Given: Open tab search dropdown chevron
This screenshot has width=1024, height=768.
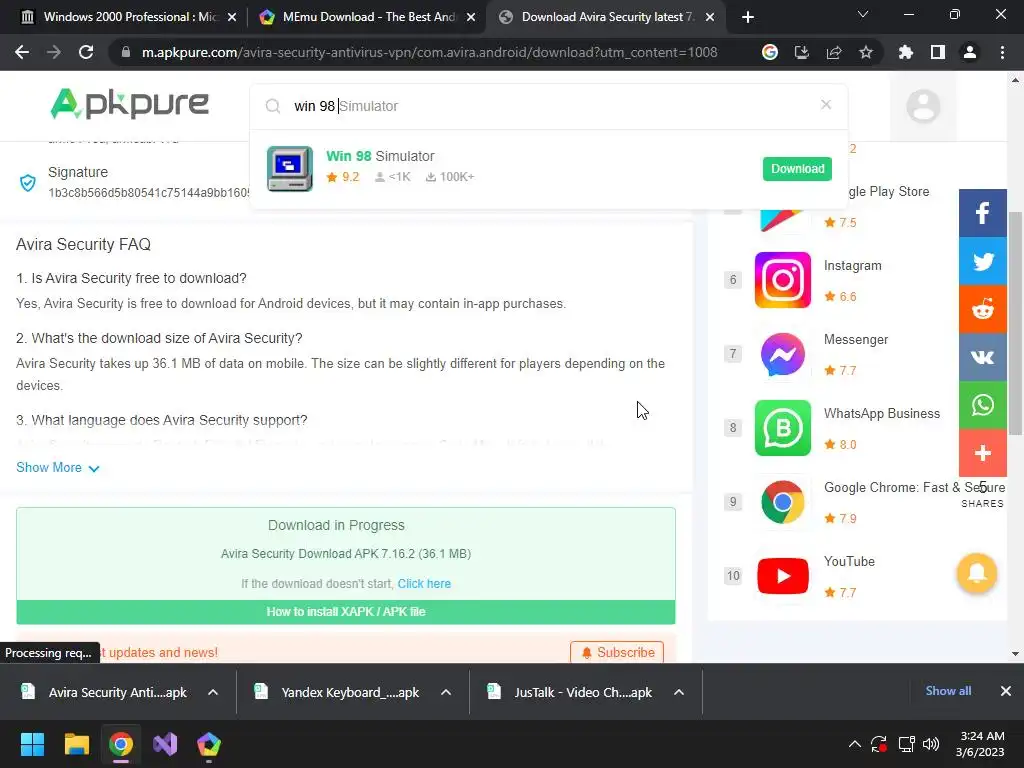Looking at the screenshot, I should pyautogui.click(x=863, y=14).
